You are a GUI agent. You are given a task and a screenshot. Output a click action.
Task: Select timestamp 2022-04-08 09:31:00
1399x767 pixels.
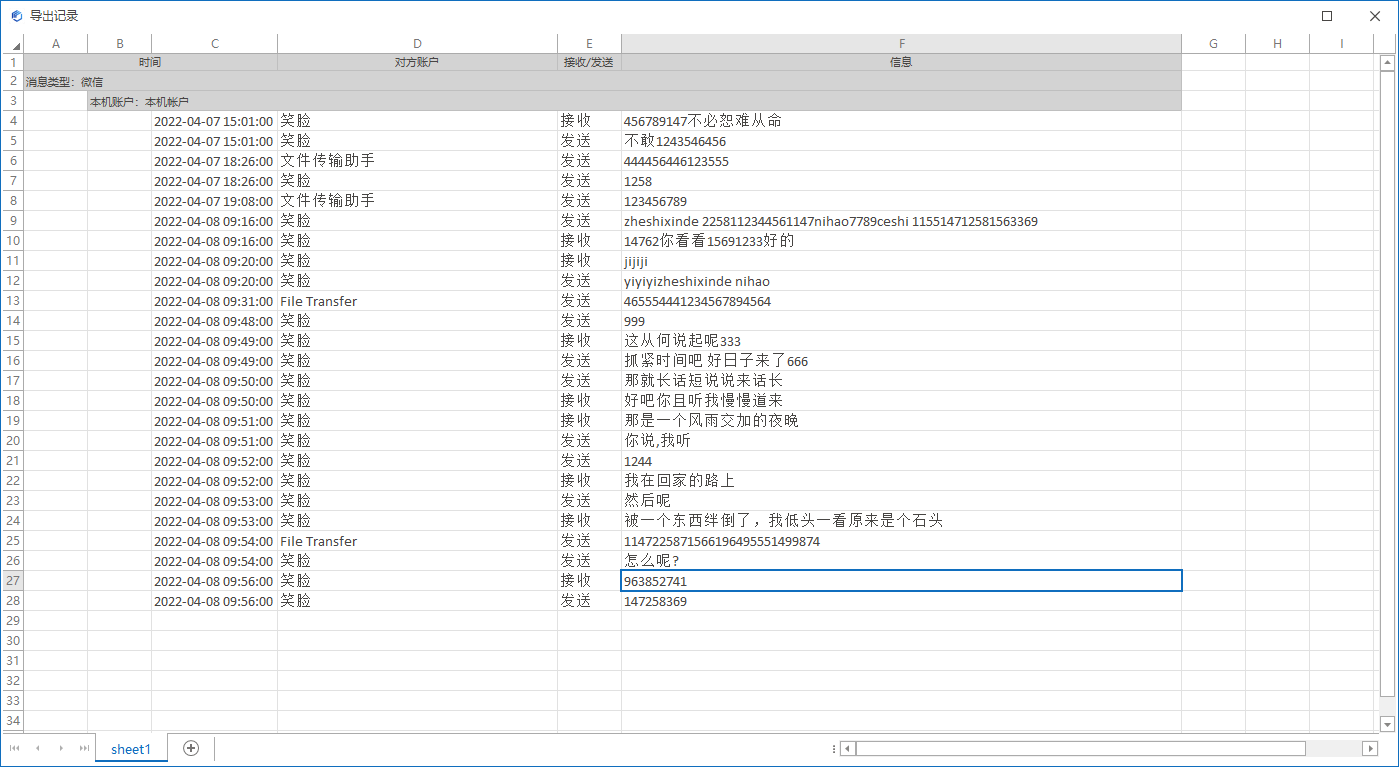215,301
